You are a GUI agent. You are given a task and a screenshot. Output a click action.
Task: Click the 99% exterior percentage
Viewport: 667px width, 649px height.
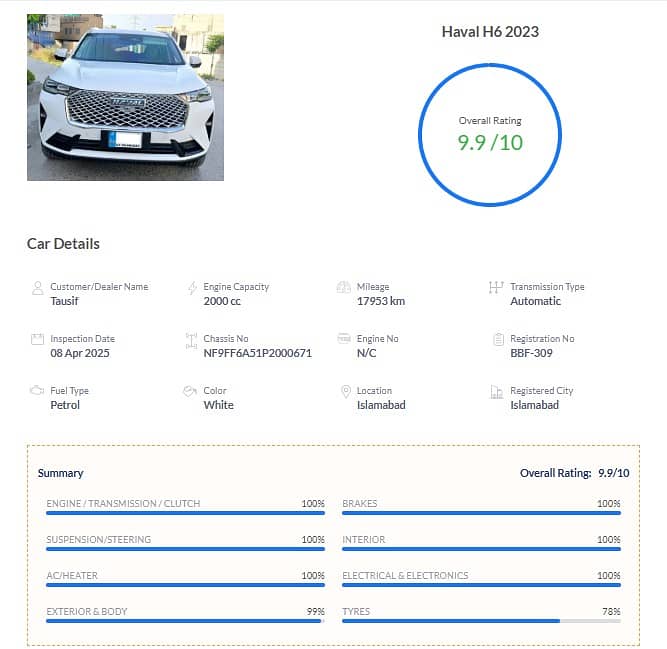pyautogui.click(x=316, y=612)
